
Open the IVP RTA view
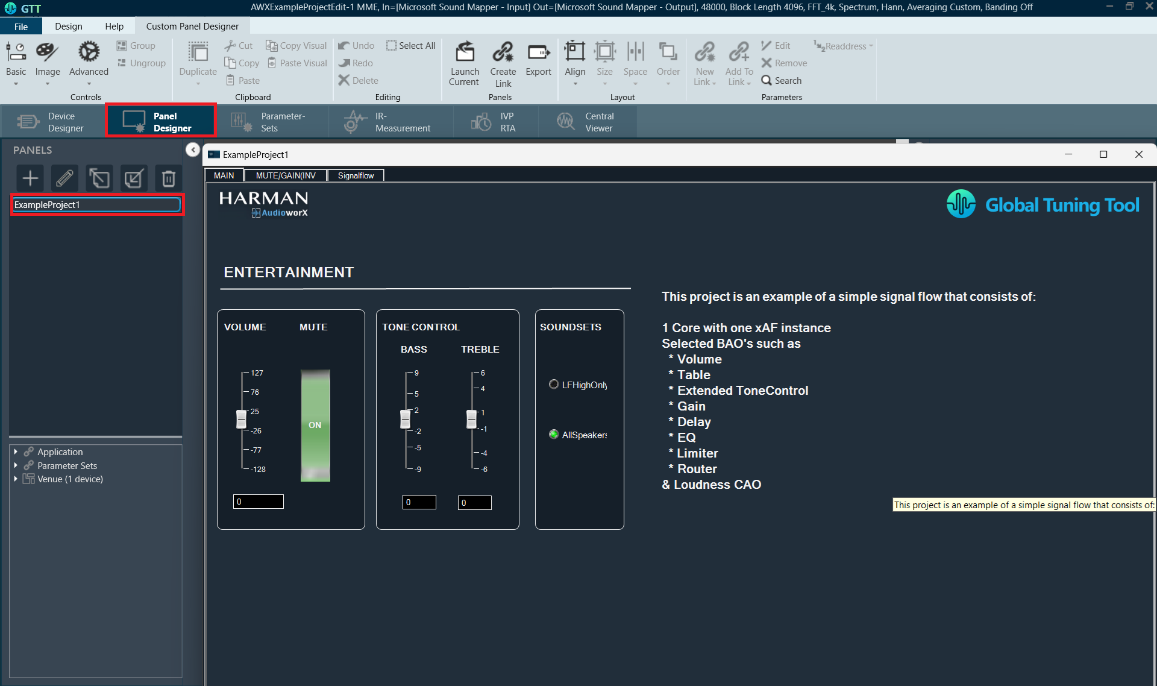(x=494, y=122)
